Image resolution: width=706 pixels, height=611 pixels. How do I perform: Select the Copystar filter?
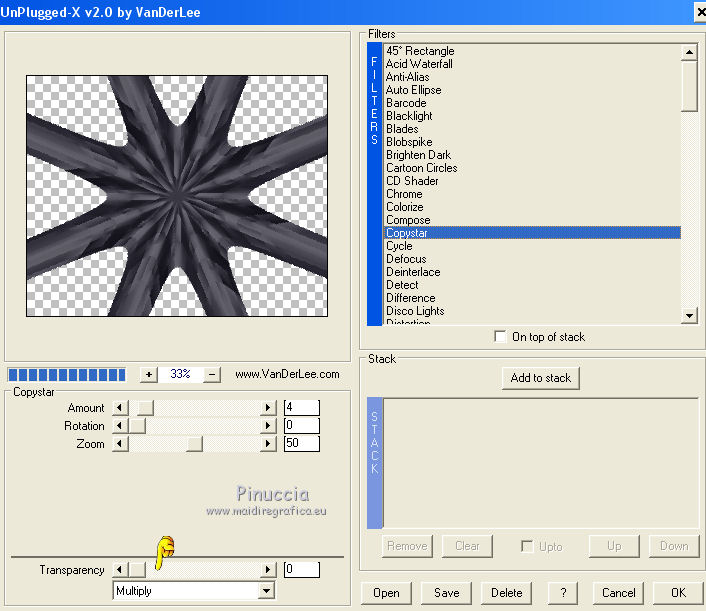pyautogui.click(x=532, y=233)
